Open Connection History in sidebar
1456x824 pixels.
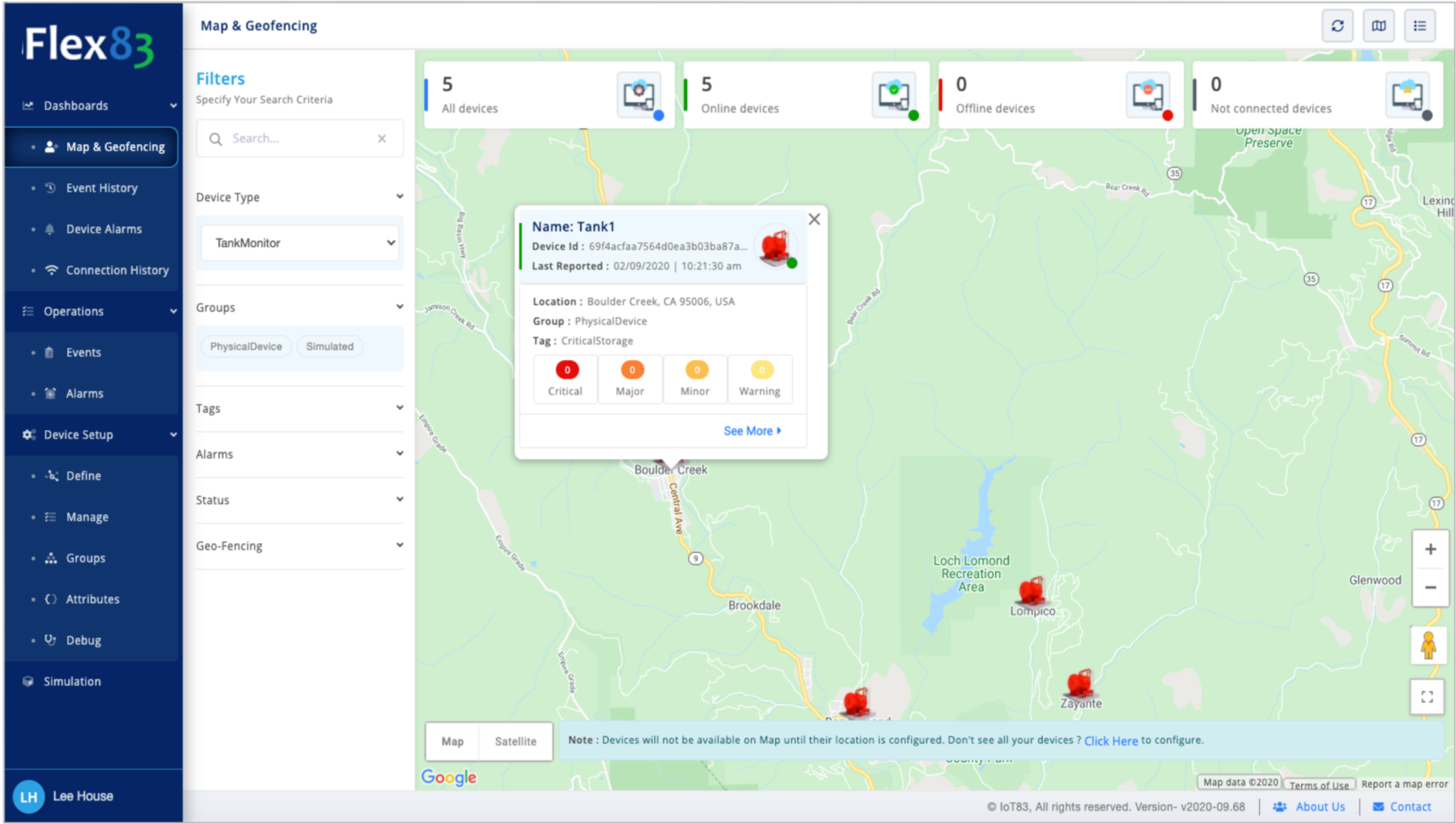[x=93, y=270]
